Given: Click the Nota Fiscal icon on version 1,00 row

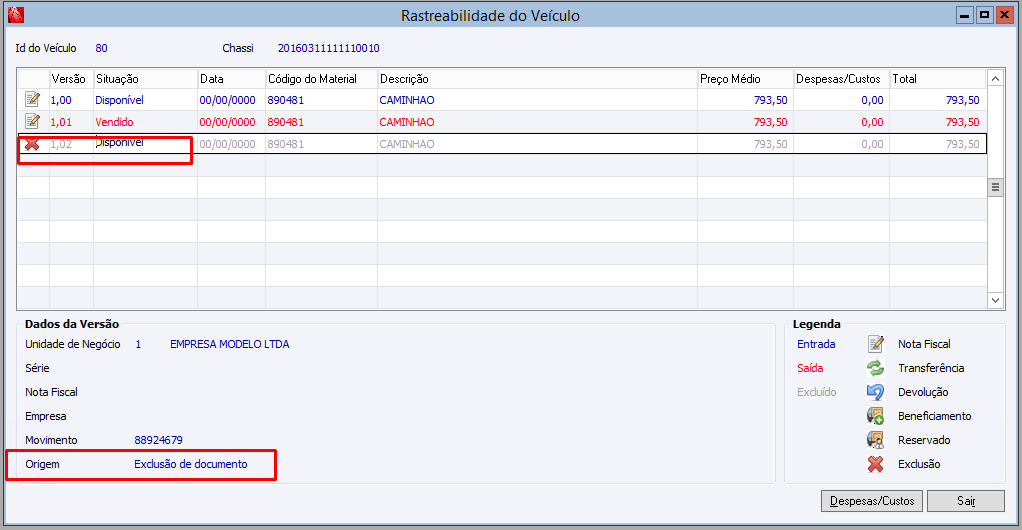Looking at the screenshot, I should (x=33, y=100).
